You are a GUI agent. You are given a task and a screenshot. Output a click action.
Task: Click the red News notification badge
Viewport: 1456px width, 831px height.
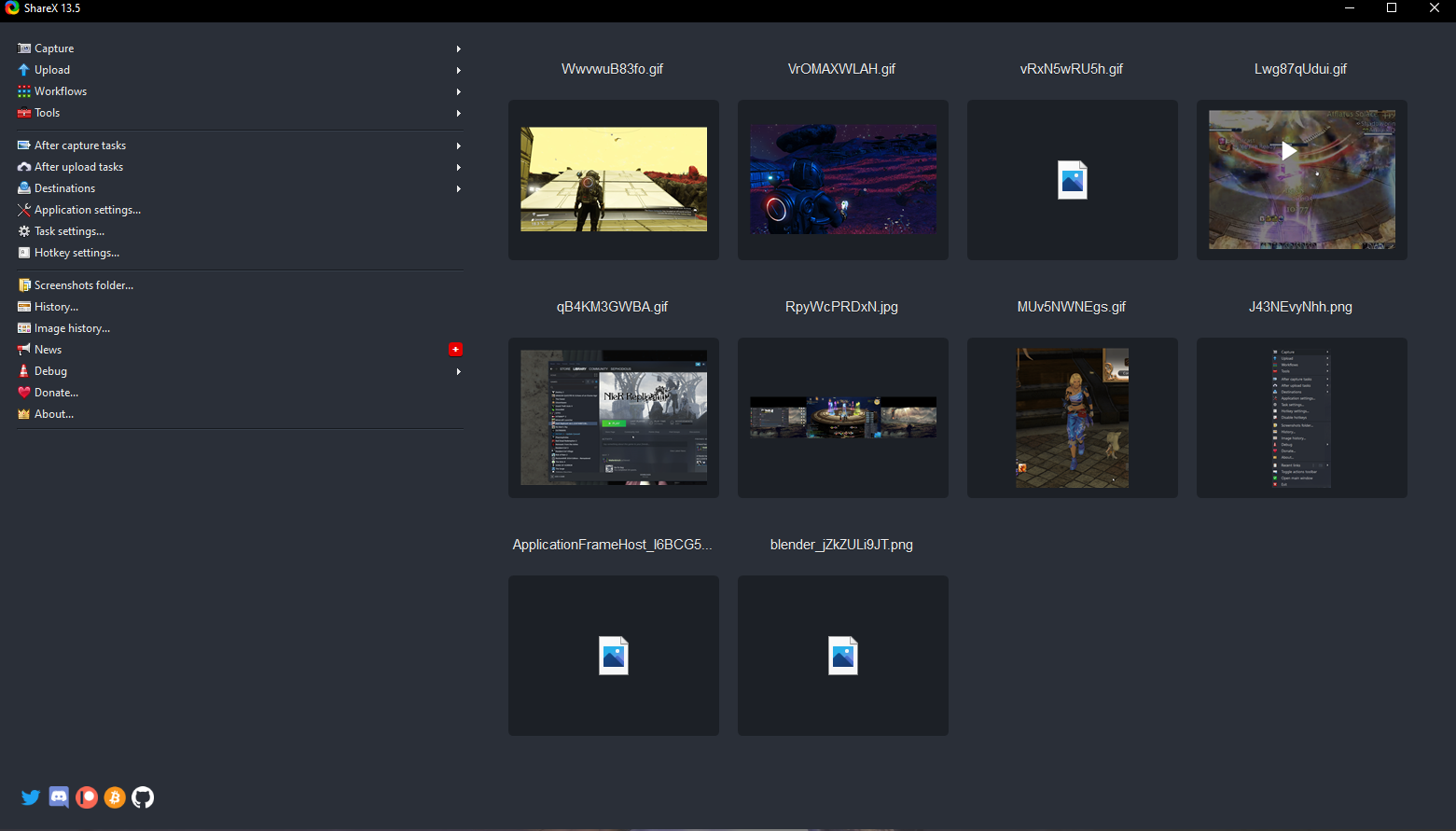click(455, 349)
